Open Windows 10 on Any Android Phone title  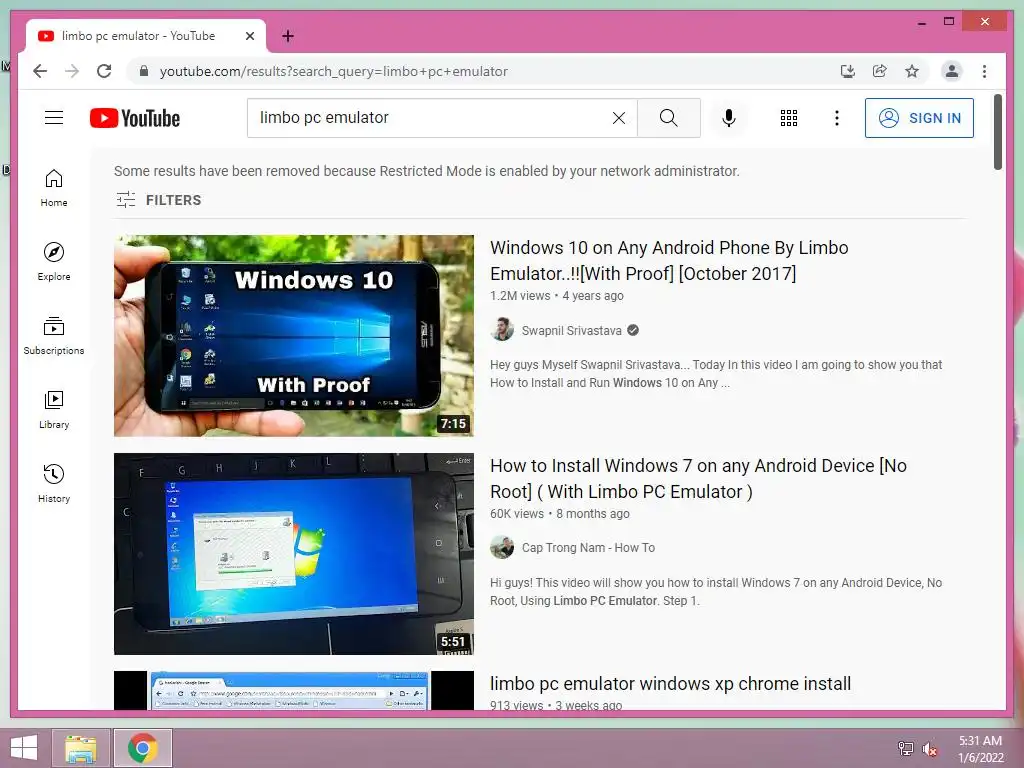coord(669,261)
